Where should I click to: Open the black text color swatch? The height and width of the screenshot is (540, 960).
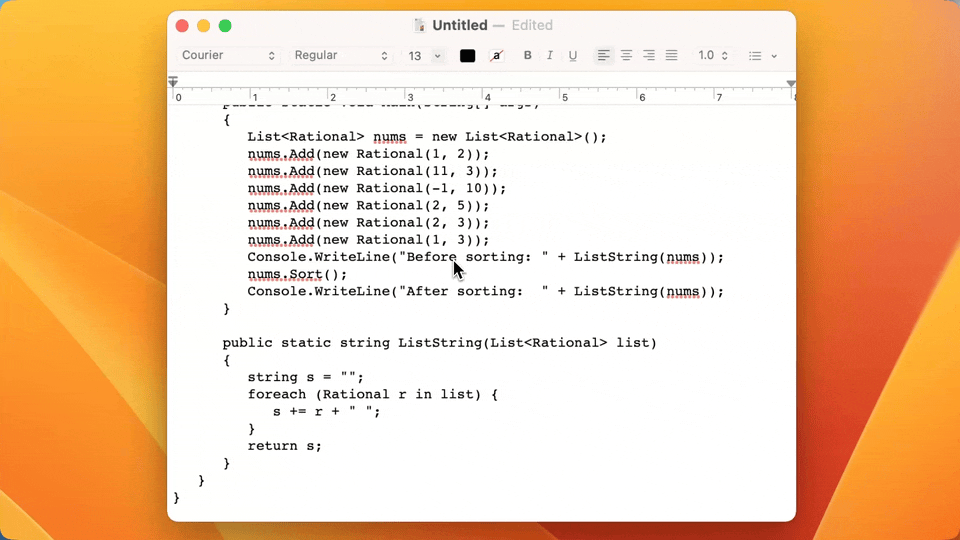[x=467, y=56]
